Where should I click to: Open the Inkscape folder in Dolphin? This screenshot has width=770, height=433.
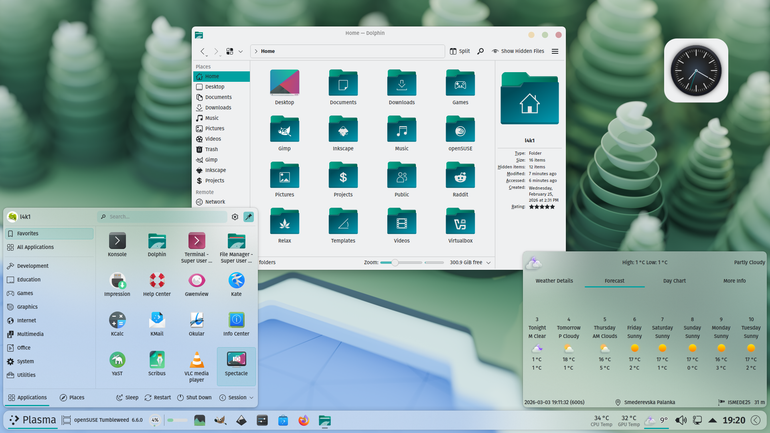coord(343,133)
